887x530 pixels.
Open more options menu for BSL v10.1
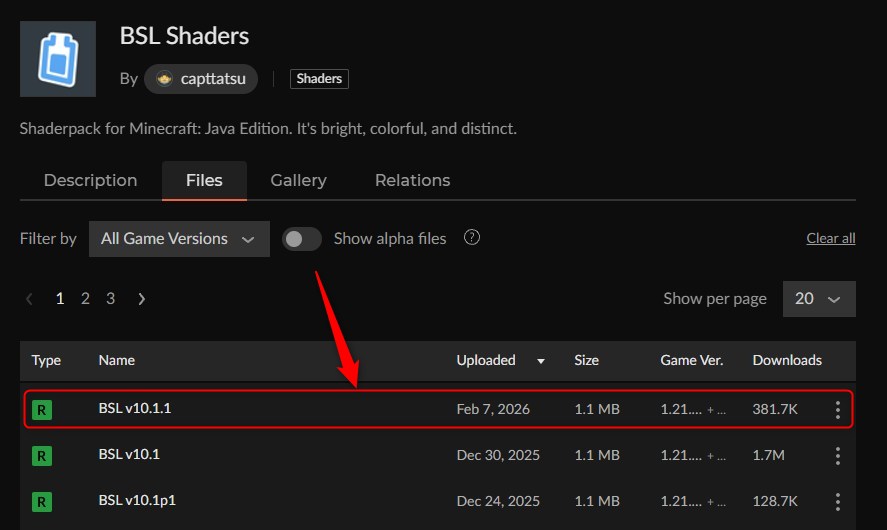(x=838, y=456)
